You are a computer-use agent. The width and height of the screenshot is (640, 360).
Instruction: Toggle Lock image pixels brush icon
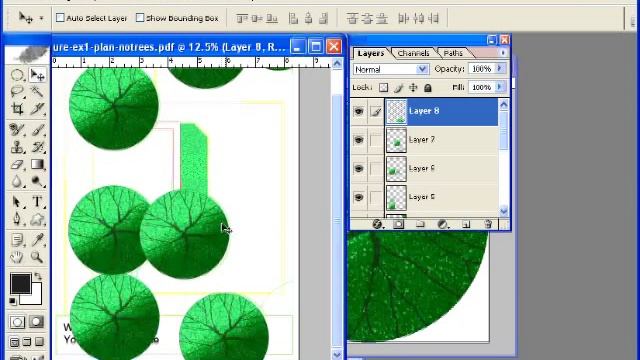(x=398, y=88)
